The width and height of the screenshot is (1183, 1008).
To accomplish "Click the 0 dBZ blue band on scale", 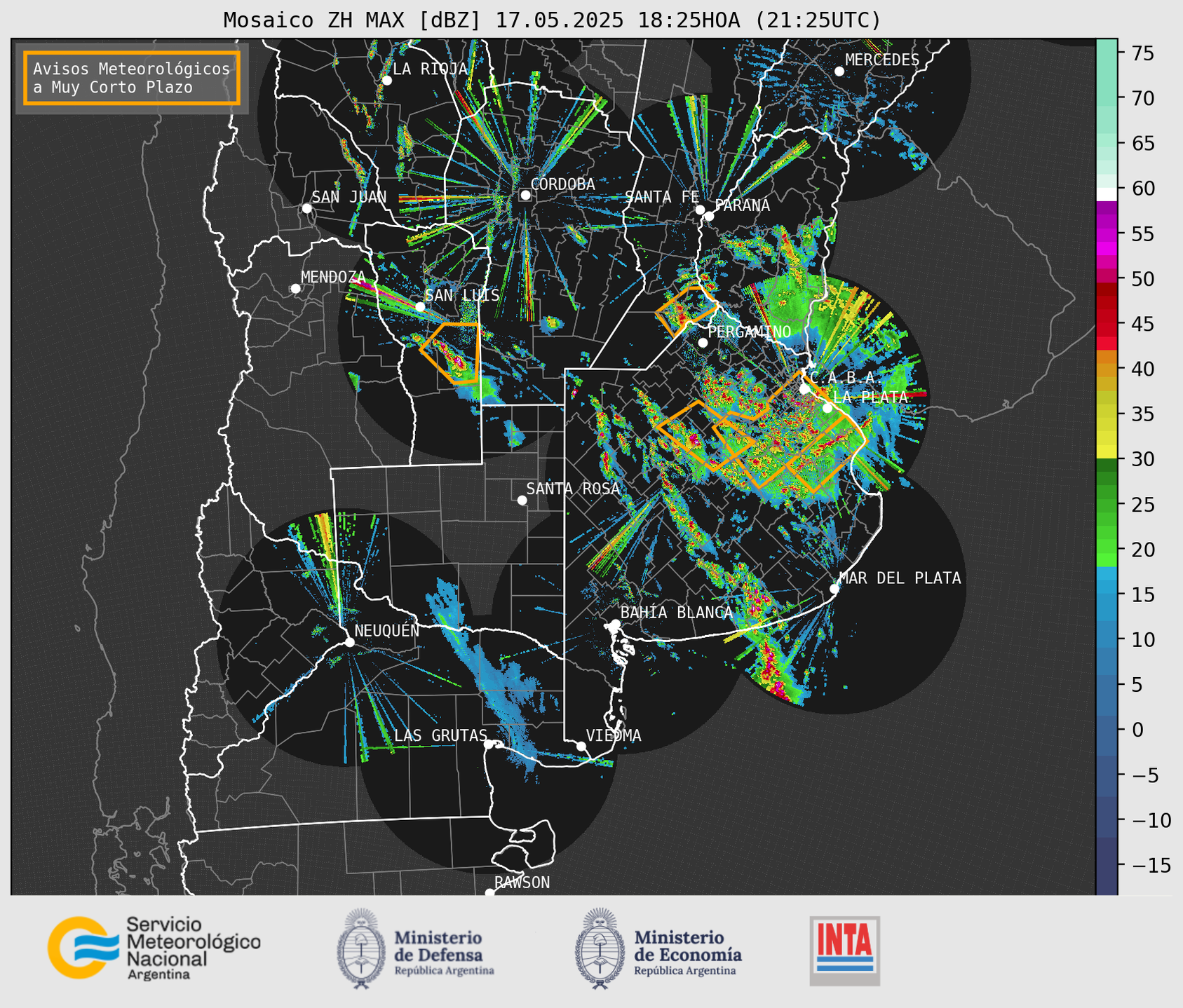I will 1107,730.
